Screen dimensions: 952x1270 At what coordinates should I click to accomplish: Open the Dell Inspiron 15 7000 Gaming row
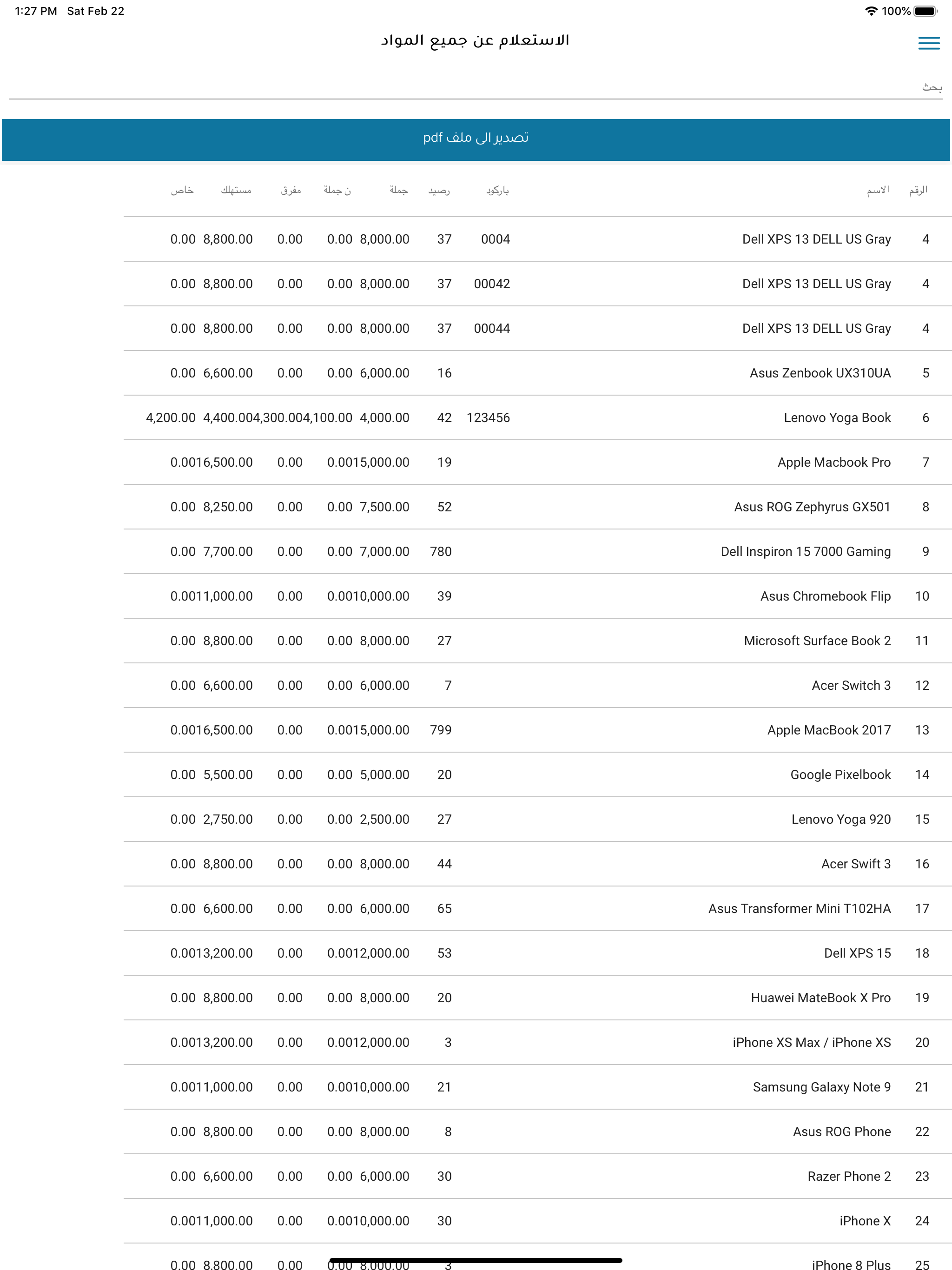click(x=537, y=552)
